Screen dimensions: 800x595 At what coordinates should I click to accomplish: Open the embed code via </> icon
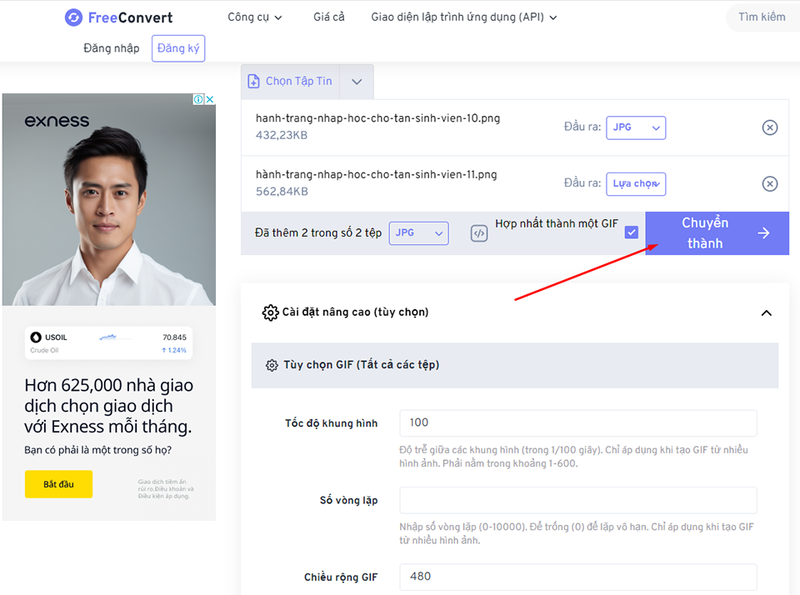[480, 232]
